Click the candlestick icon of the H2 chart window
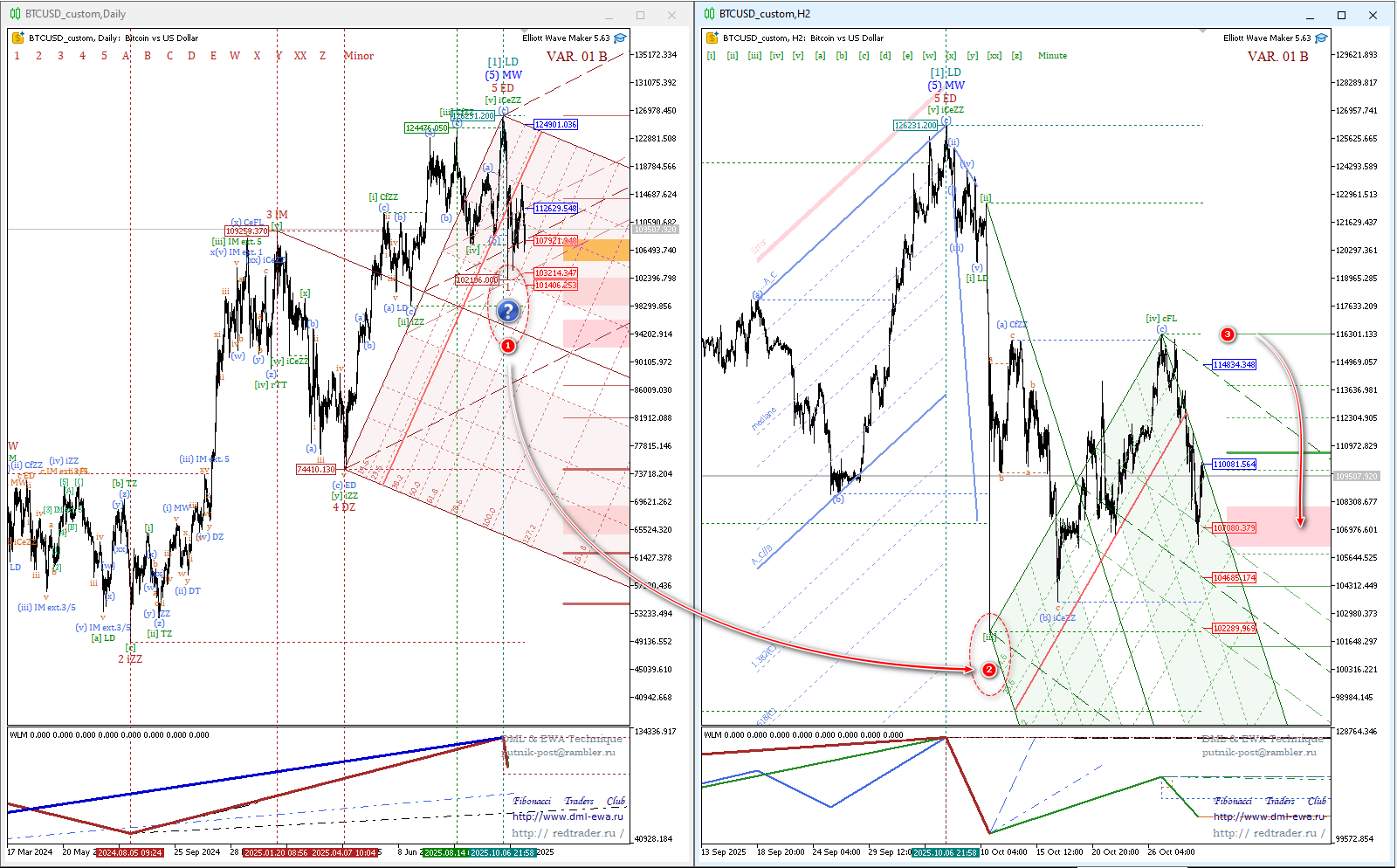 tap(710, 14)
